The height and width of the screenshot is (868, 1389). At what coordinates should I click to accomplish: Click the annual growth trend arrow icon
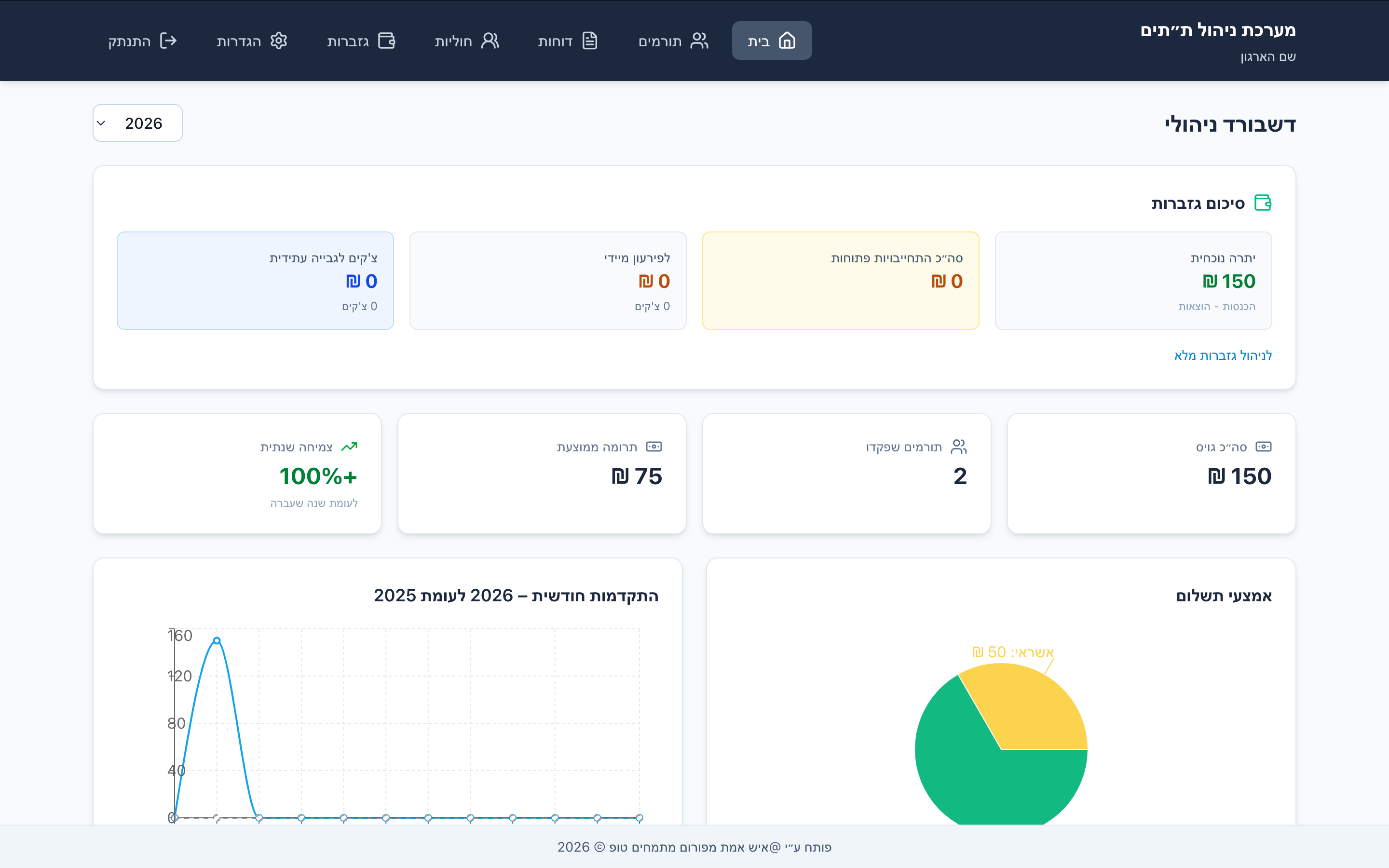[349, 447]
